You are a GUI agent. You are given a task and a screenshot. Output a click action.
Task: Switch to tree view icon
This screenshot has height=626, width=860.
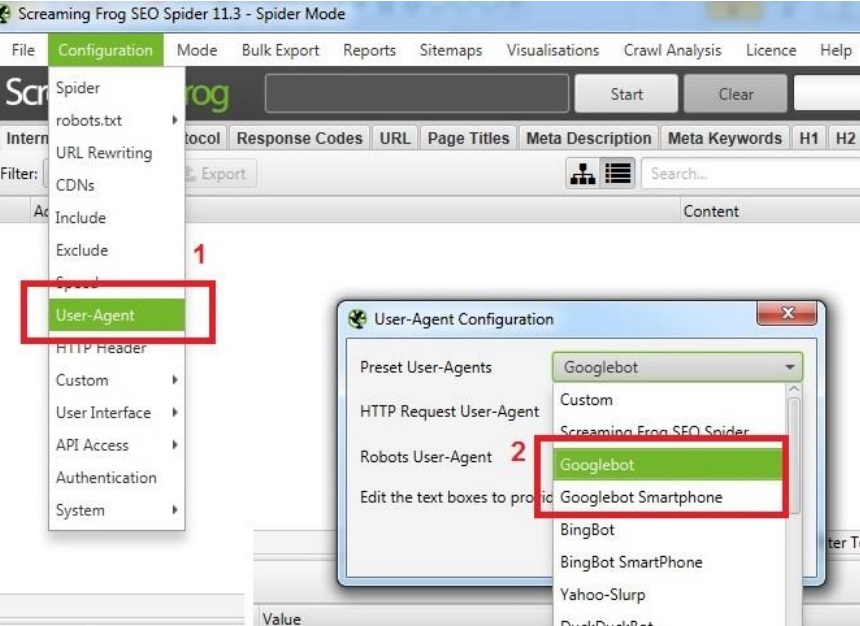point(582,174)
